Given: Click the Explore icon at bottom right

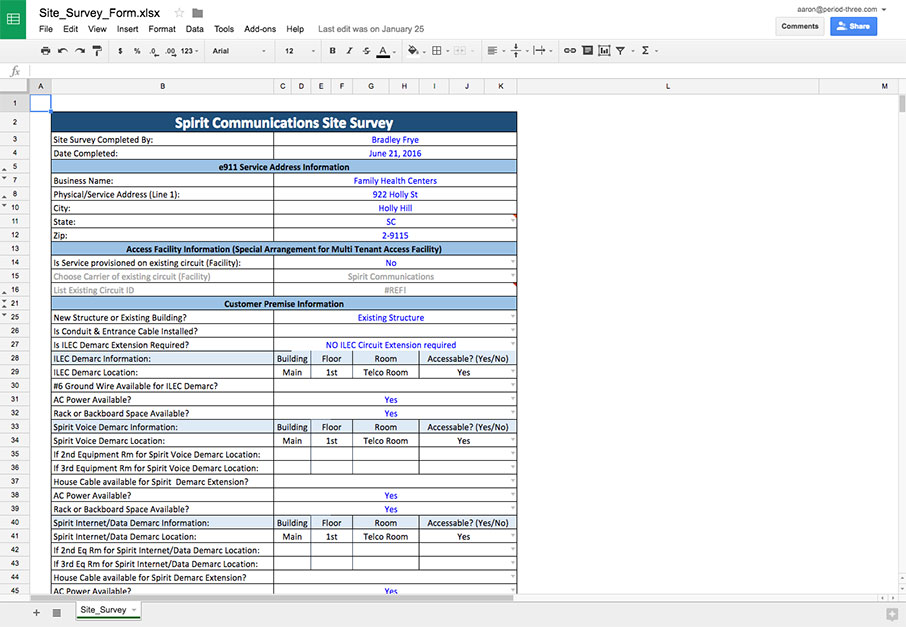Looking at the screenshot, I should (x=892, y=613).
